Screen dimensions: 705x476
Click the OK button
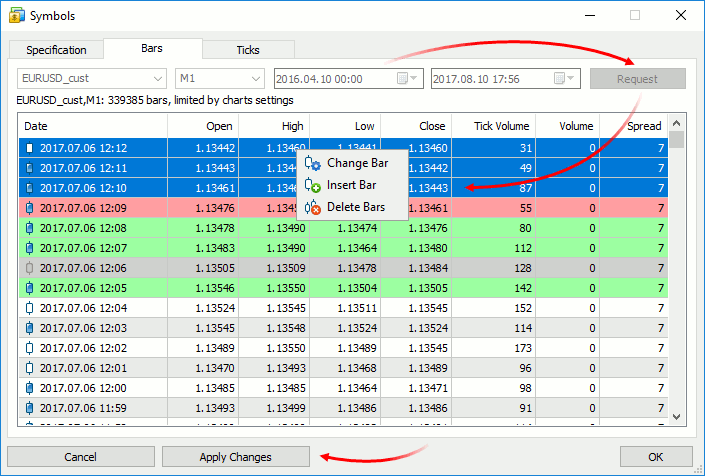click(656, 457)
